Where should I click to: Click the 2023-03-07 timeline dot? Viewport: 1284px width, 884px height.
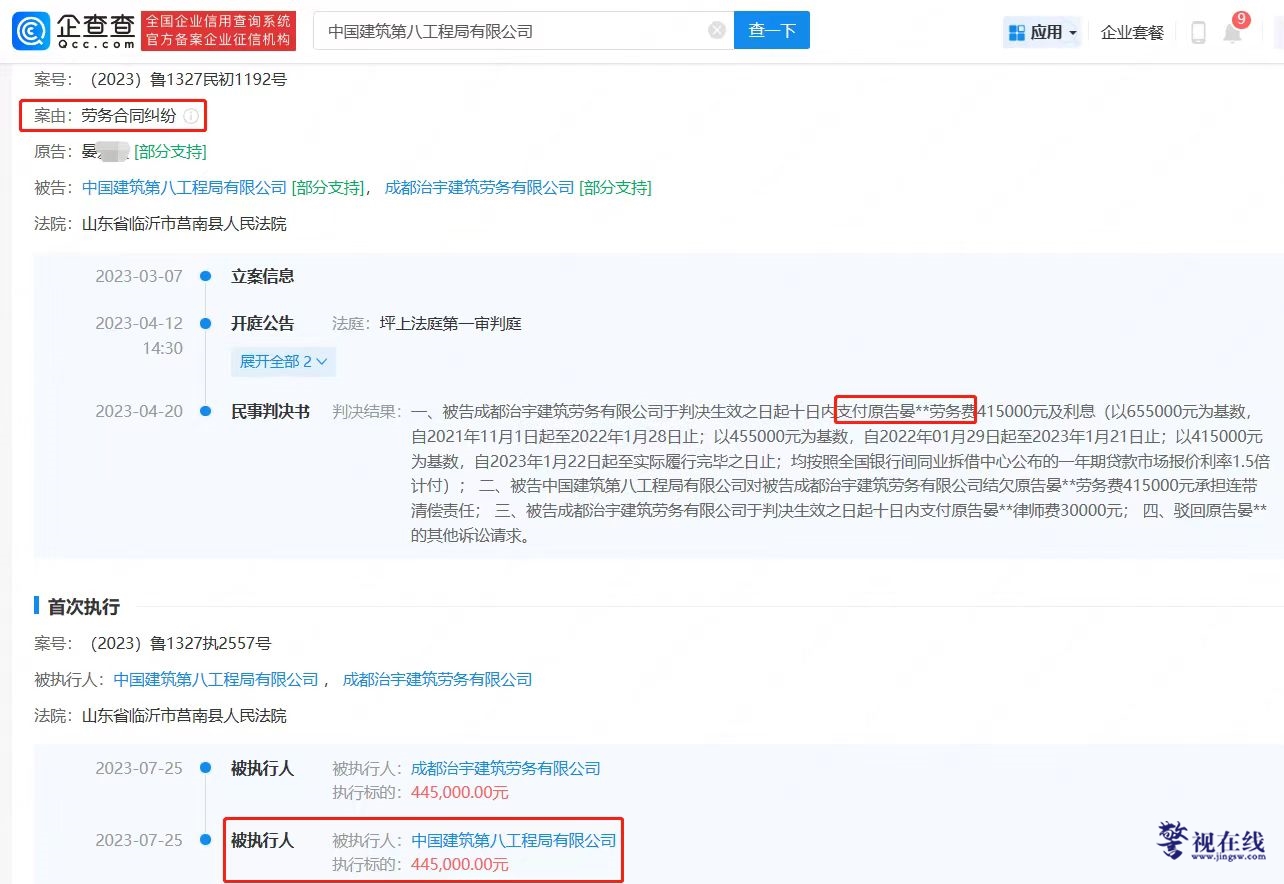click(205, 276)
